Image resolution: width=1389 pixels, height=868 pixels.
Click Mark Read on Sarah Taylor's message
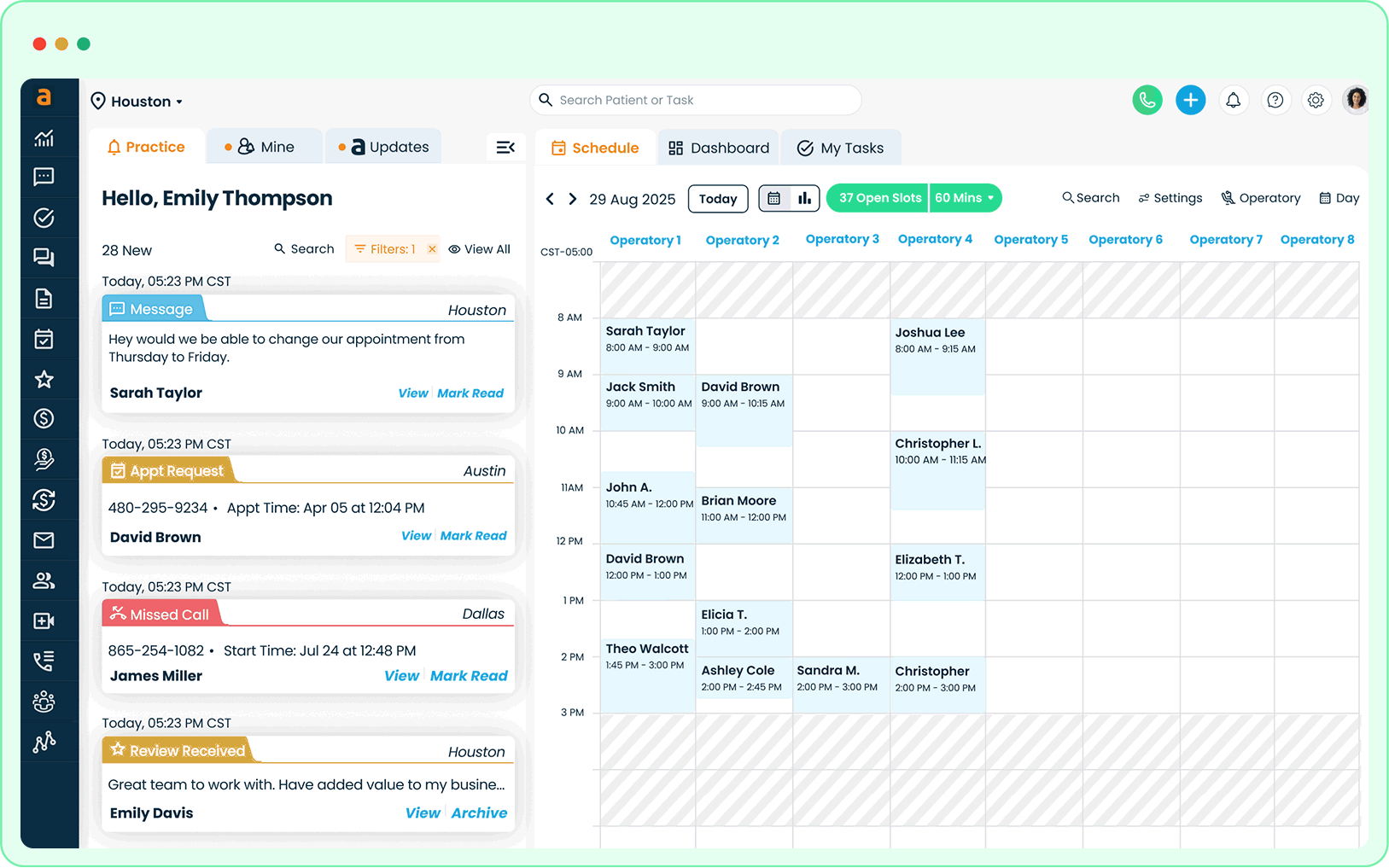470,393
